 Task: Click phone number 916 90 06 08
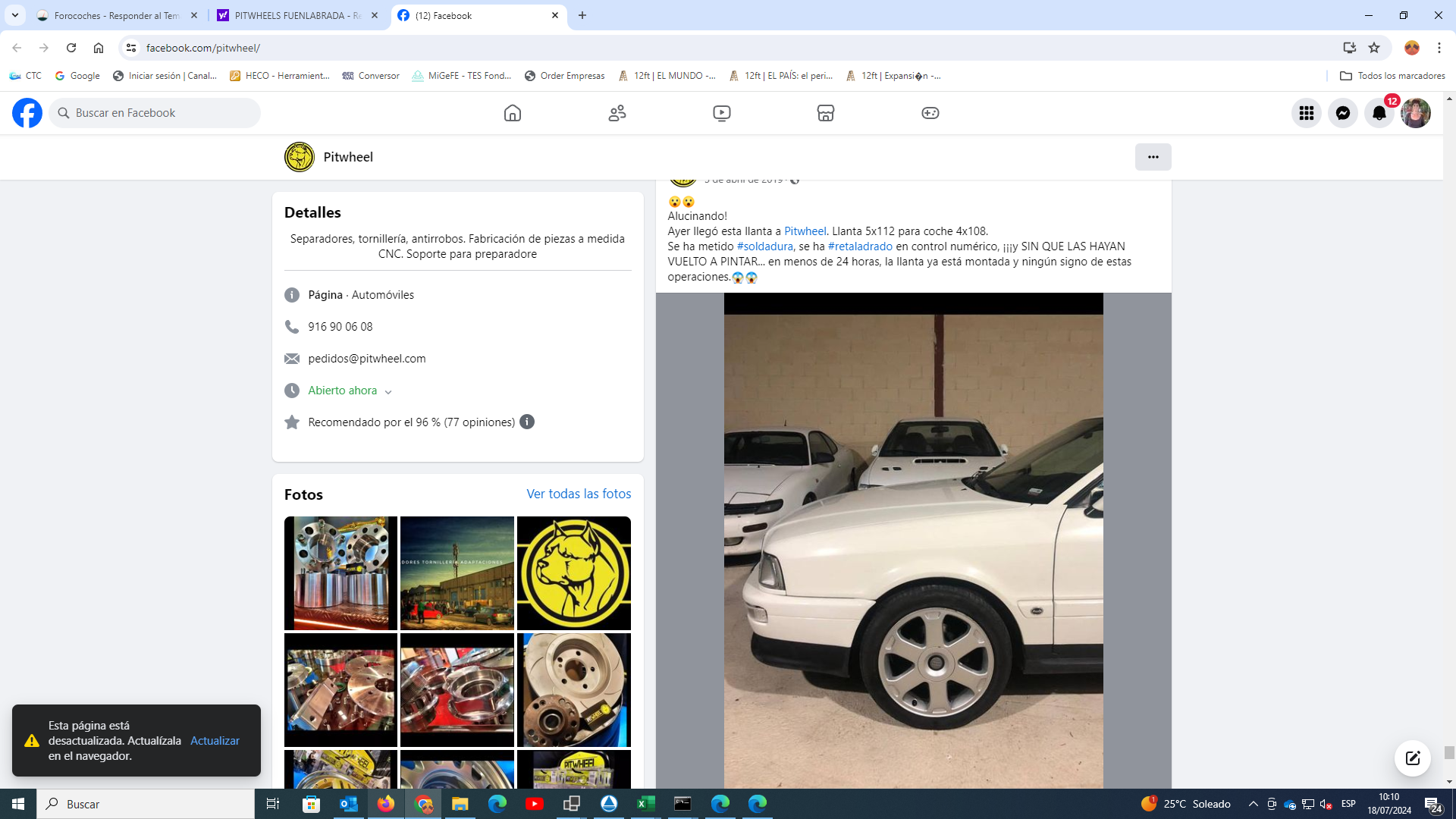(x=340, y=327)
